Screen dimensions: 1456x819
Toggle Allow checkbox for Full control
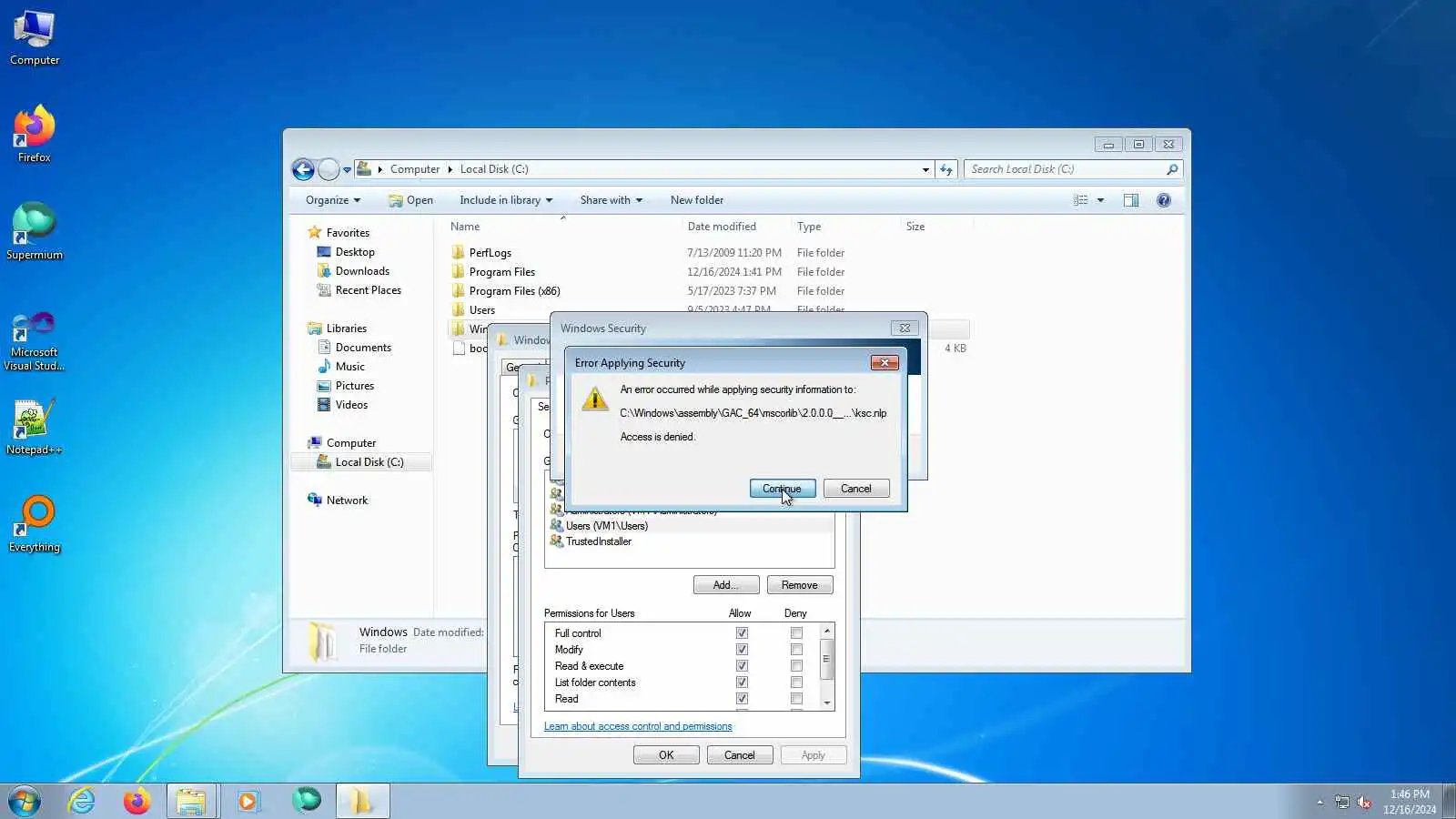[742, 633]
